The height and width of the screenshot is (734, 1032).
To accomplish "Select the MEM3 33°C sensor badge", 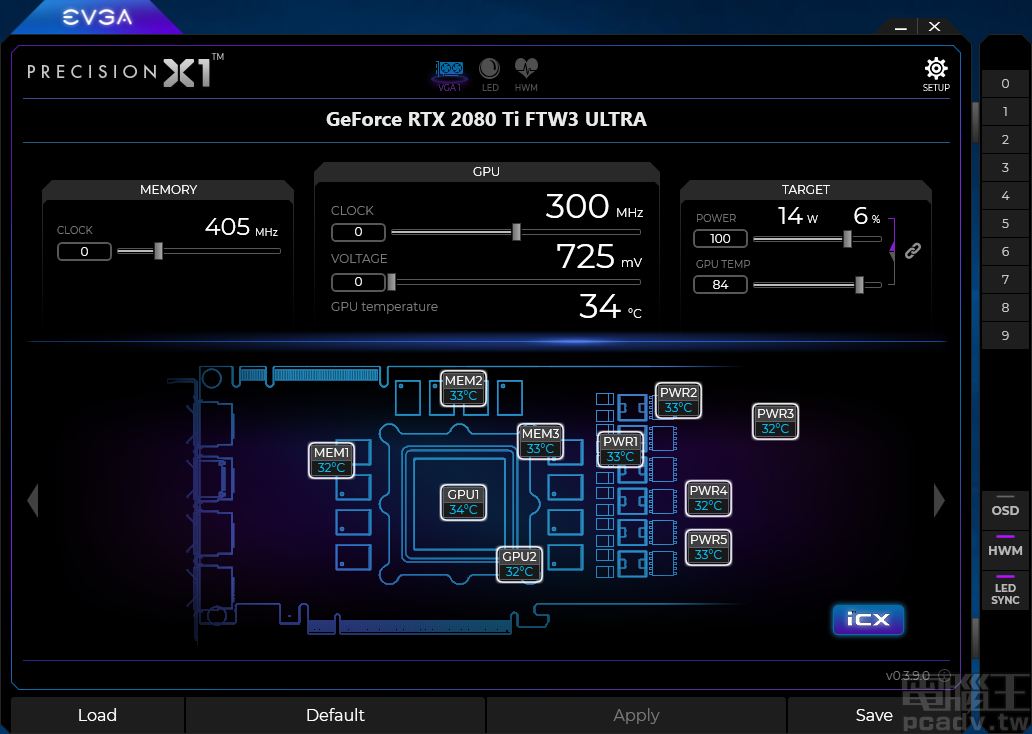I will click(540, 441).
